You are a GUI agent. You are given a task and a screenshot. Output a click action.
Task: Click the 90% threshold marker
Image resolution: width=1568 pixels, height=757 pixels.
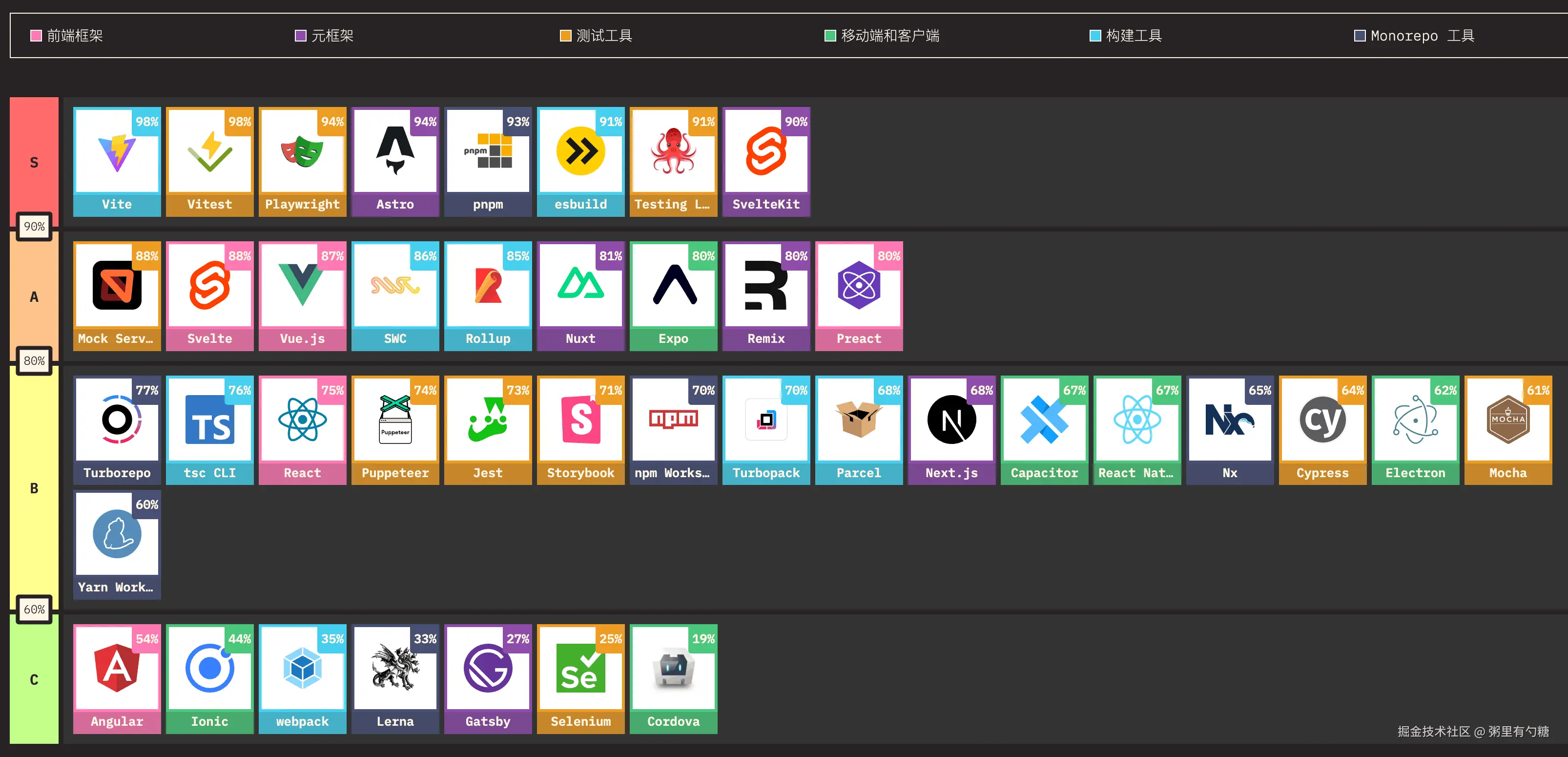tap(34, 227)
